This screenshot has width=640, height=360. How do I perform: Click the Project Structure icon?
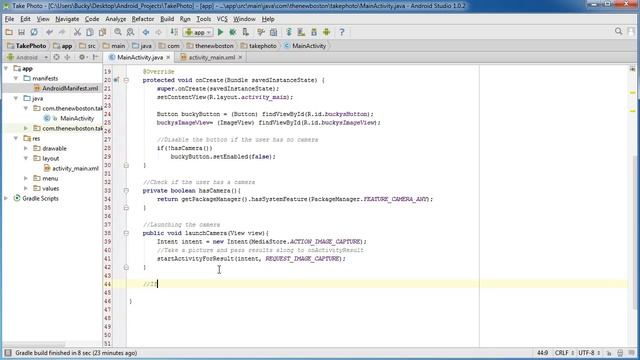[x=273, y=32]
